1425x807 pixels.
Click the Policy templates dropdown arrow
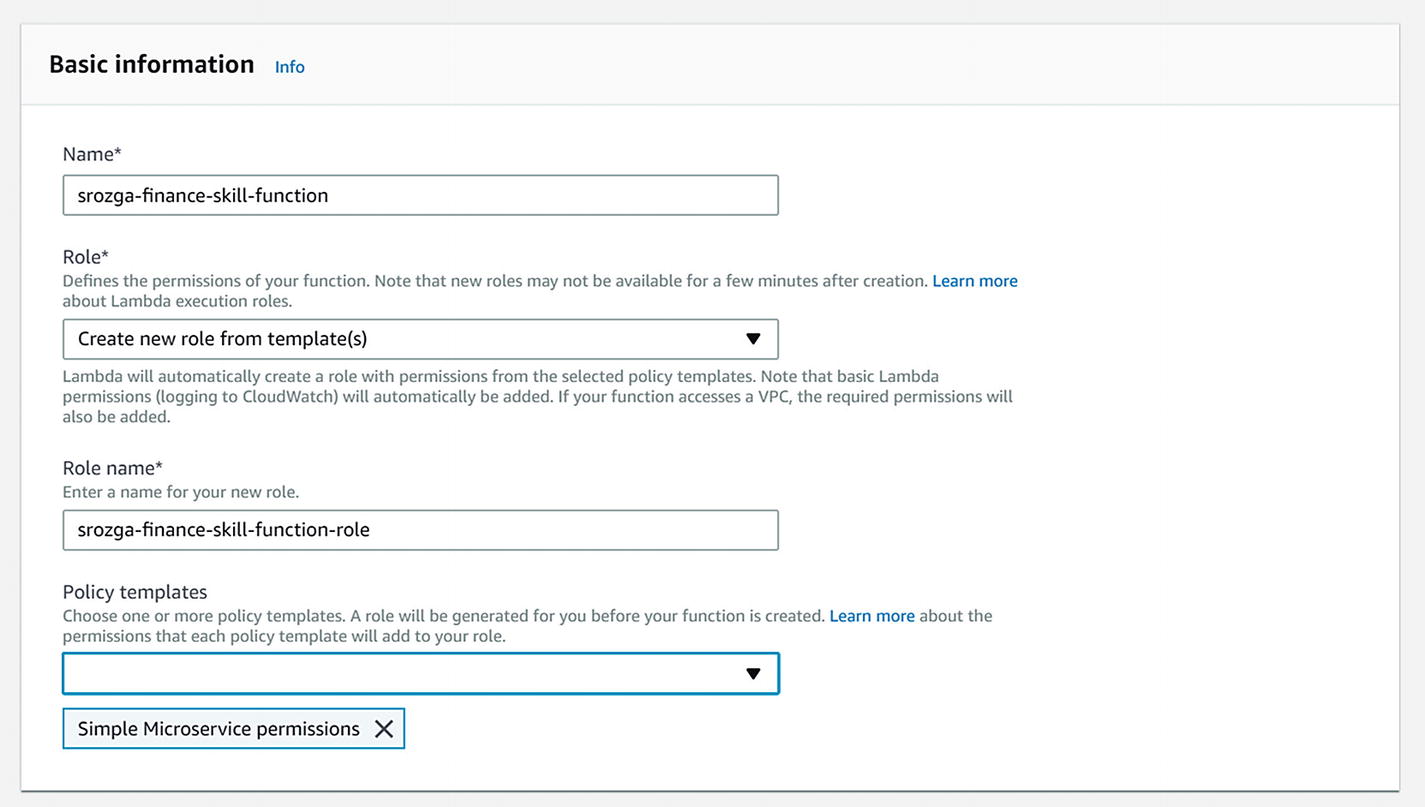coord(753,674)
